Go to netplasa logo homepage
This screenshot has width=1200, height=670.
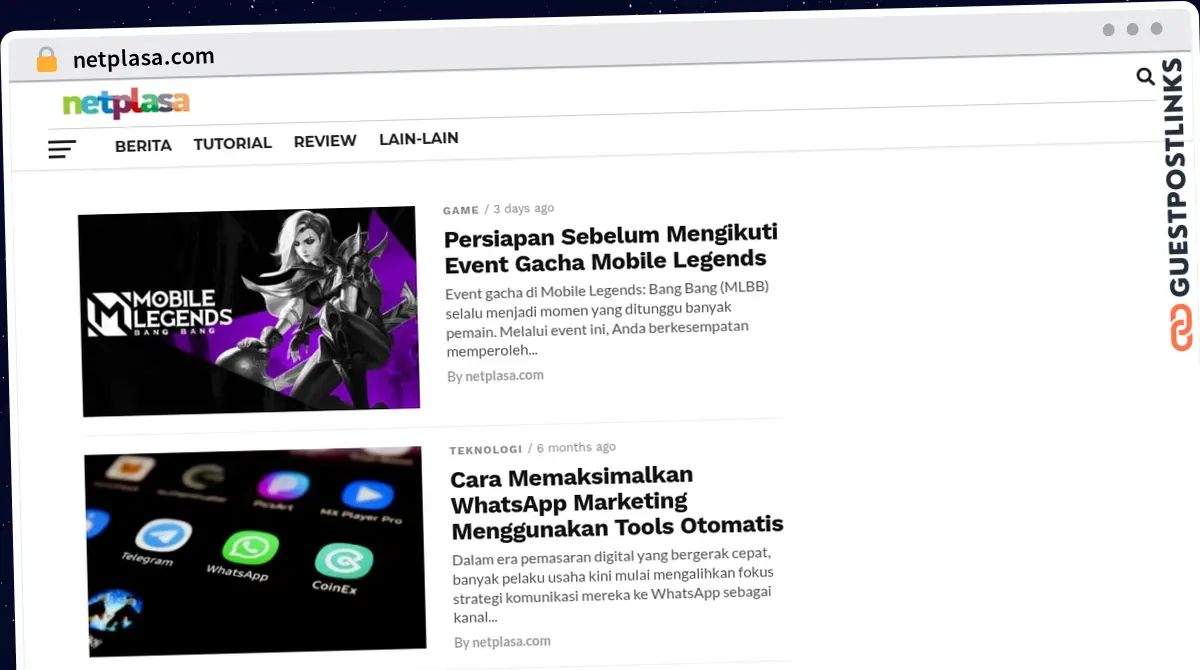[126, 103]
